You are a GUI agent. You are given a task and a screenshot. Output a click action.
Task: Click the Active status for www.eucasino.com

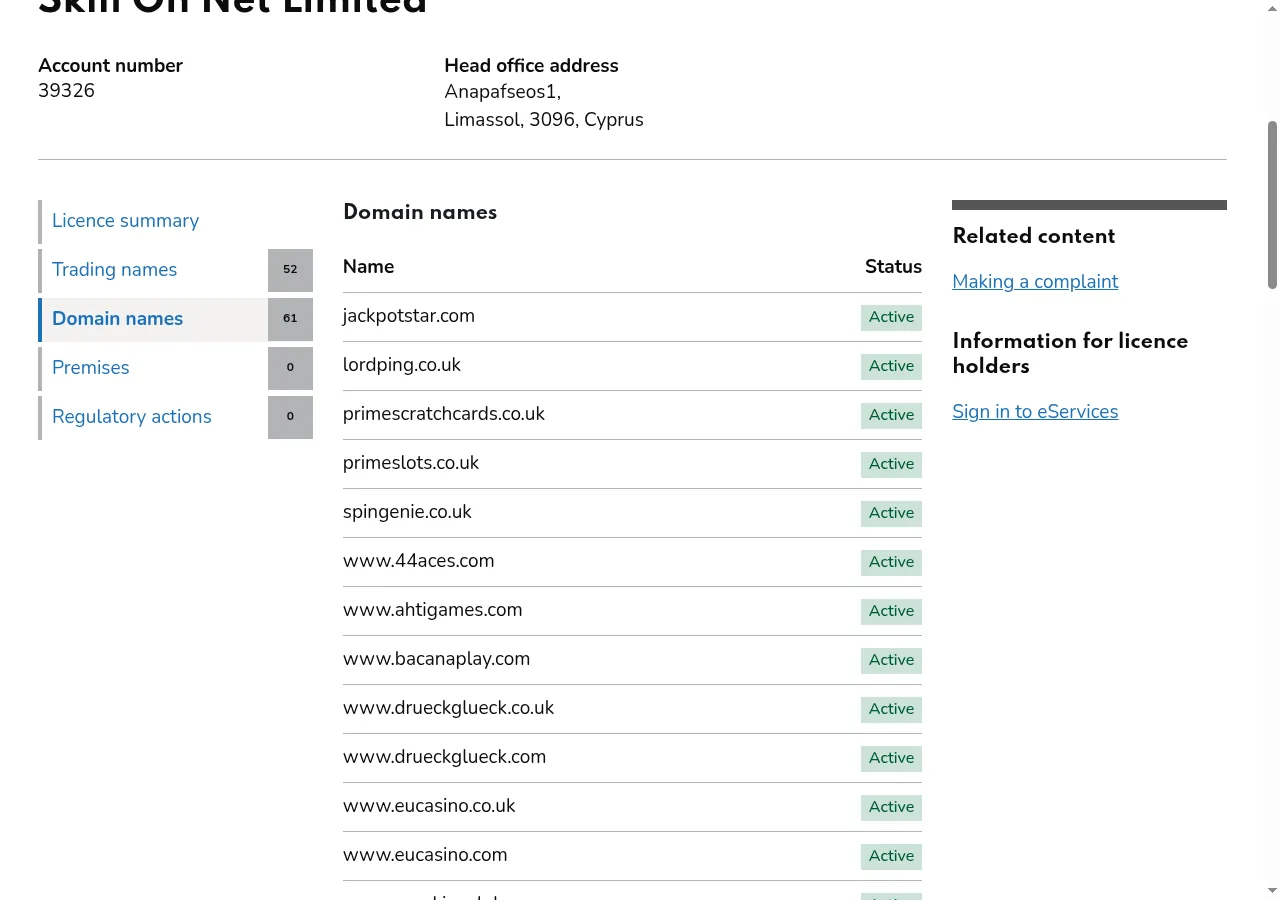891,856
